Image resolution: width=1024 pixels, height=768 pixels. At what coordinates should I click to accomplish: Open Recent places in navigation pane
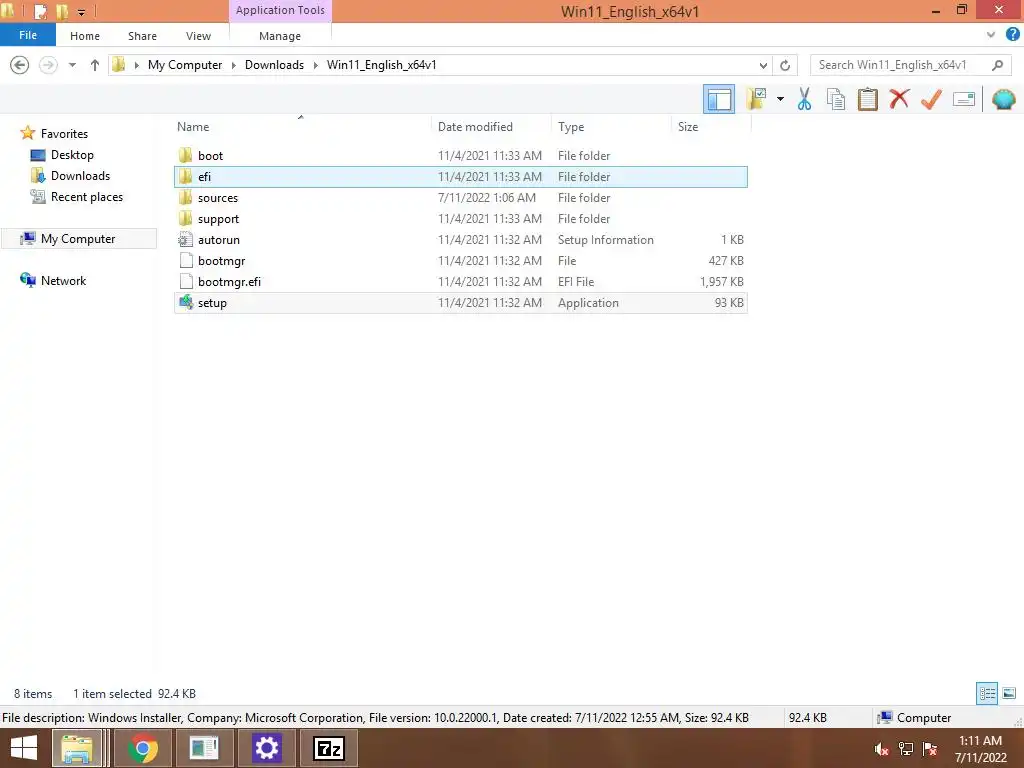click(87, 197)
